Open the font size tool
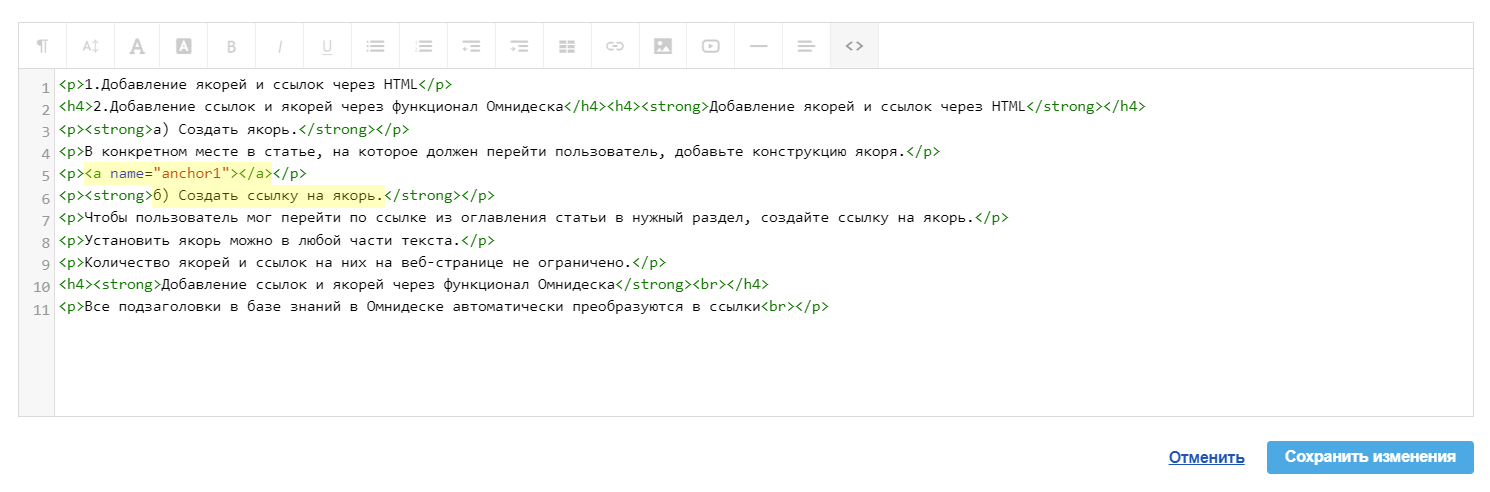The height and width of the screenshot is (492, 1490). [x=90, y=46]
